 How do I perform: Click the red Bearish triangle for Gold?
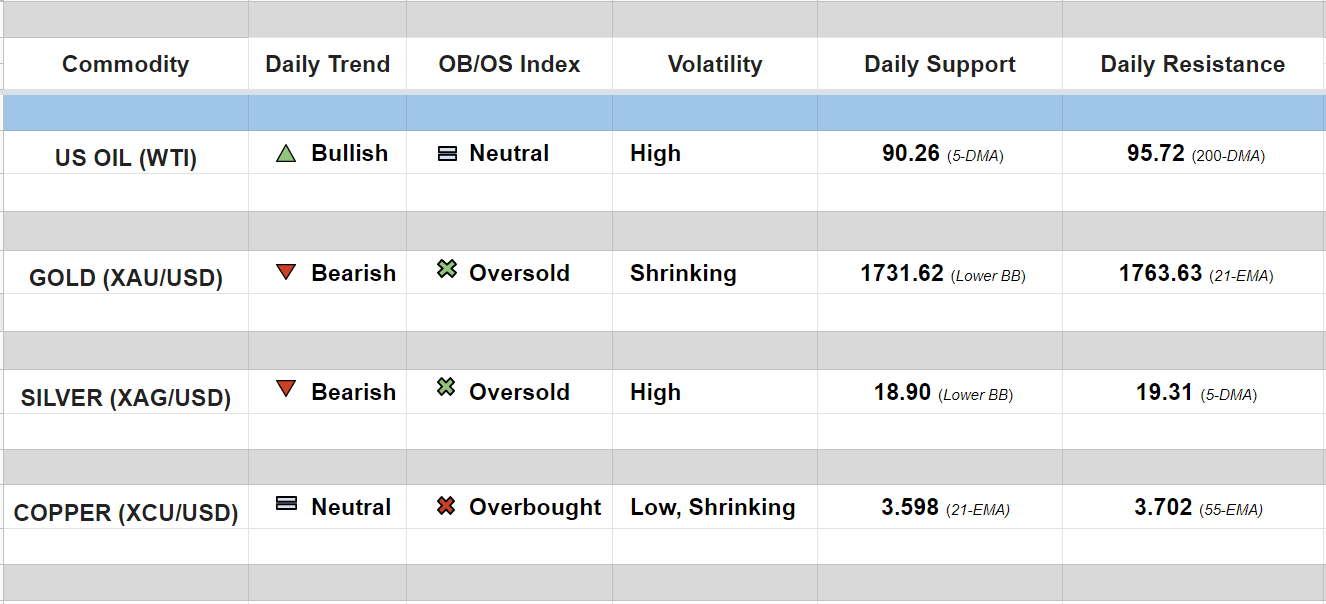click(286, 272)
